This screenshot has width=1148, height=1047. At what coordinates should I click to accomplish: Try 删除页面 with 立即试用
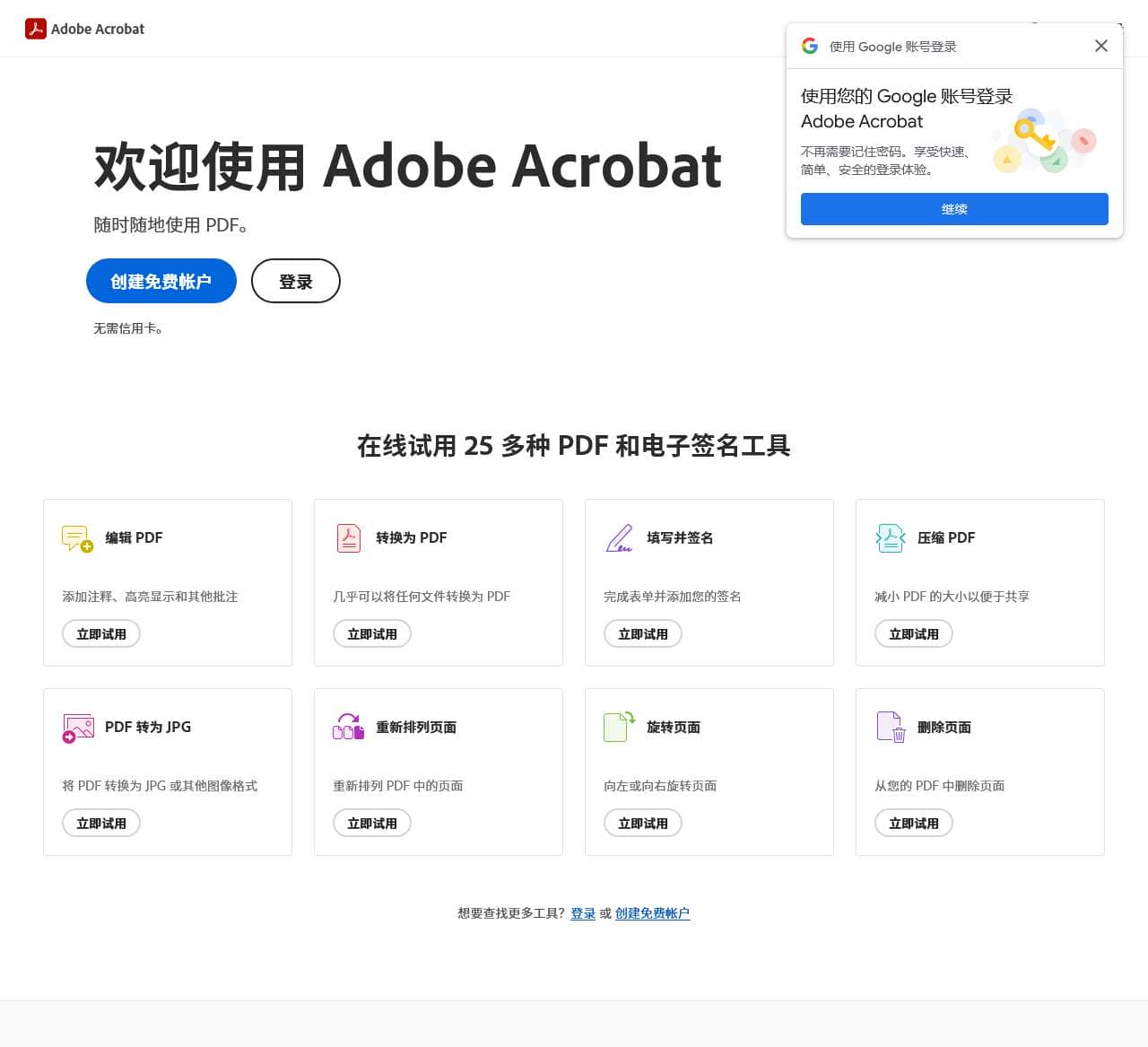click(914, 823)
